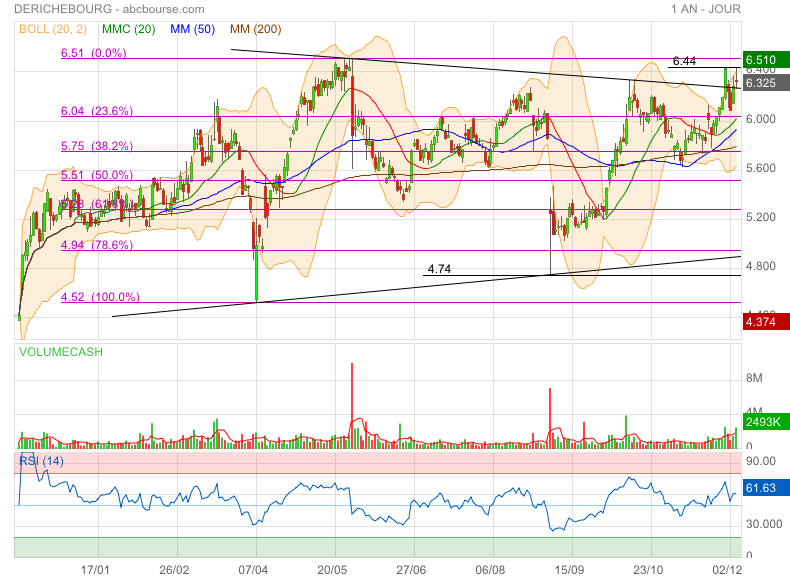
Task: Click the 5.600 price axis label
Action: (x=761, y=168)
